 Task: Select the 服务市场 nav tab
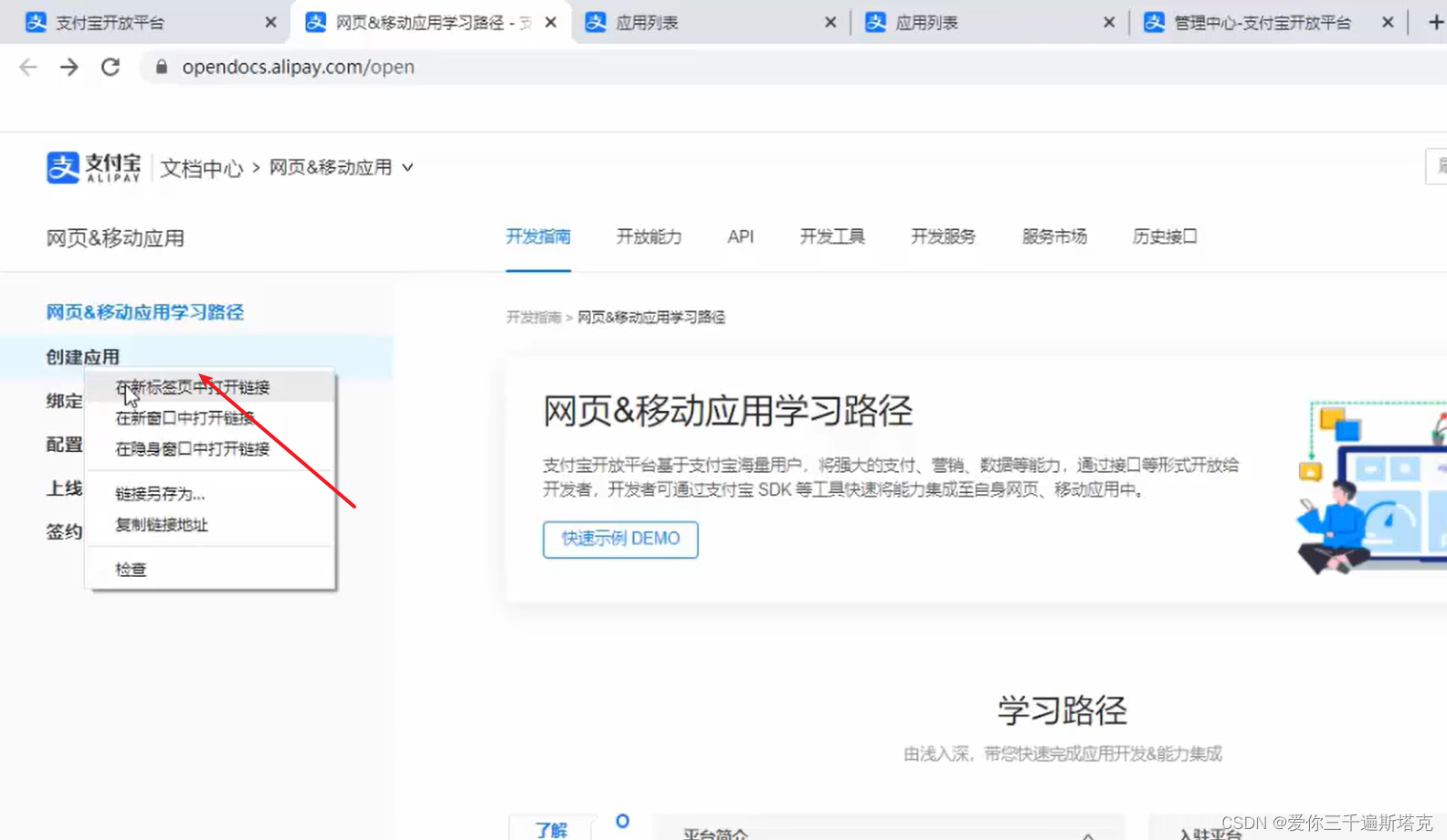(x=1054, y=237)
